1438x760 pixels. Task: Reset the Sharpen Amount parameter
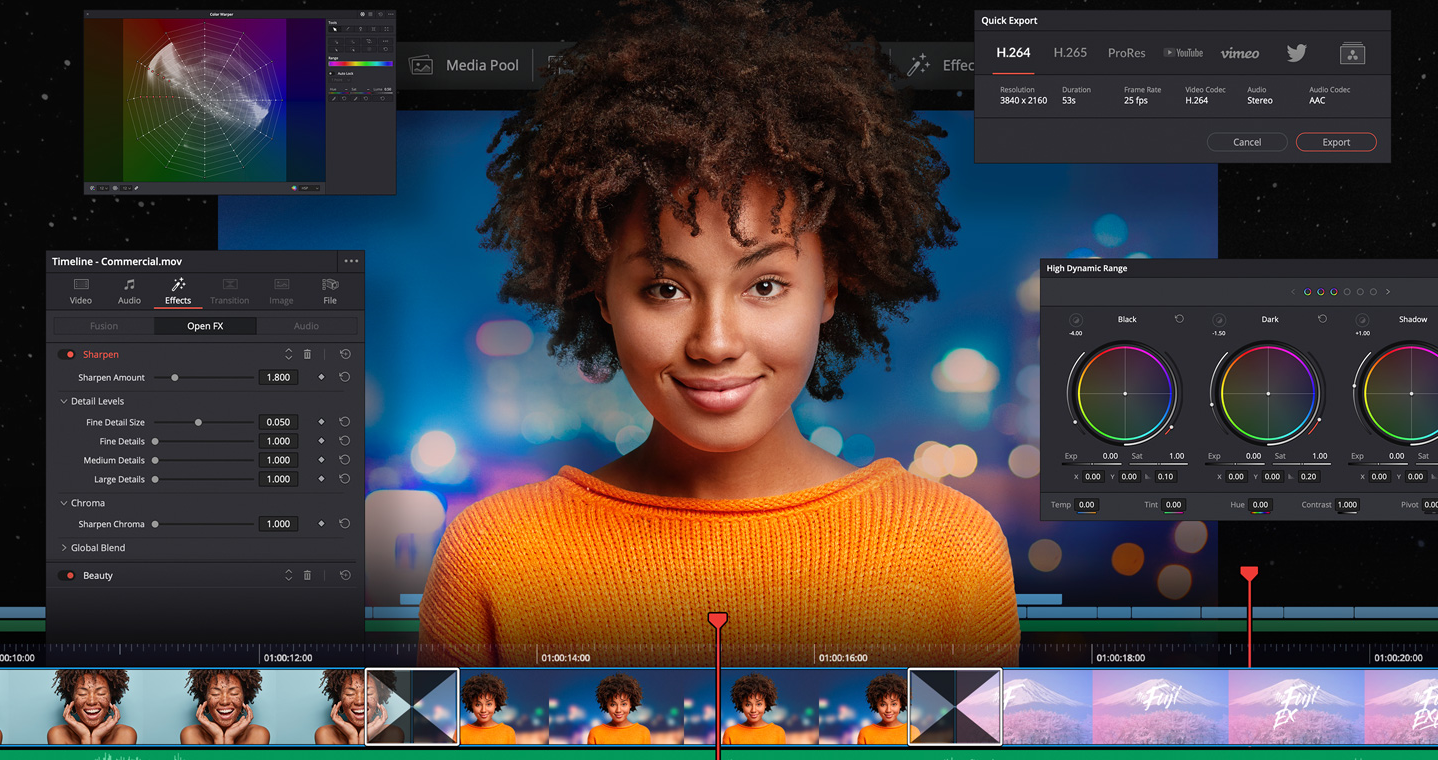[344, 377]
